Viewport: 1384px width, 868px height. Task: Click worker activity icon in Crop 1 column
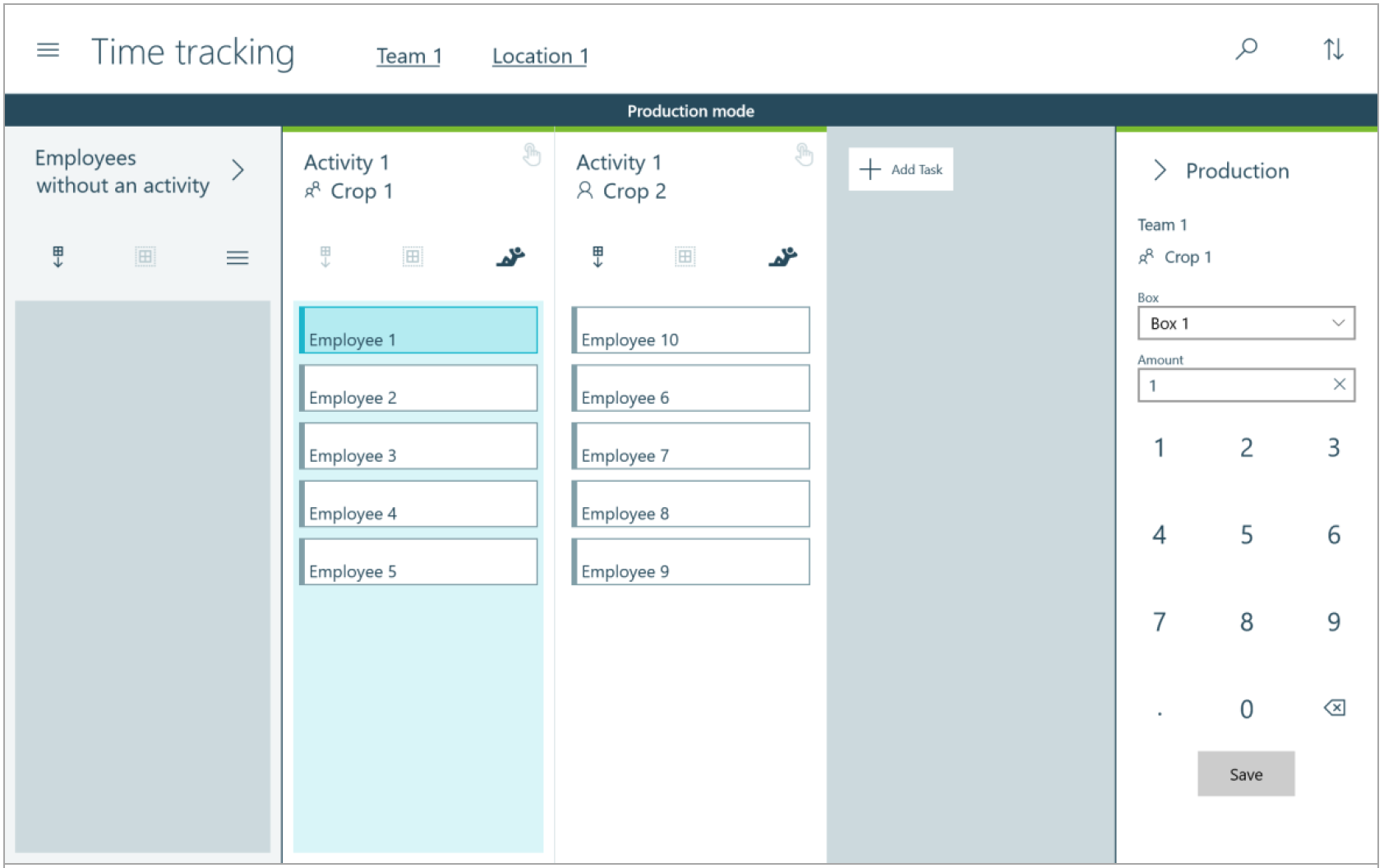tap(510, 256)
